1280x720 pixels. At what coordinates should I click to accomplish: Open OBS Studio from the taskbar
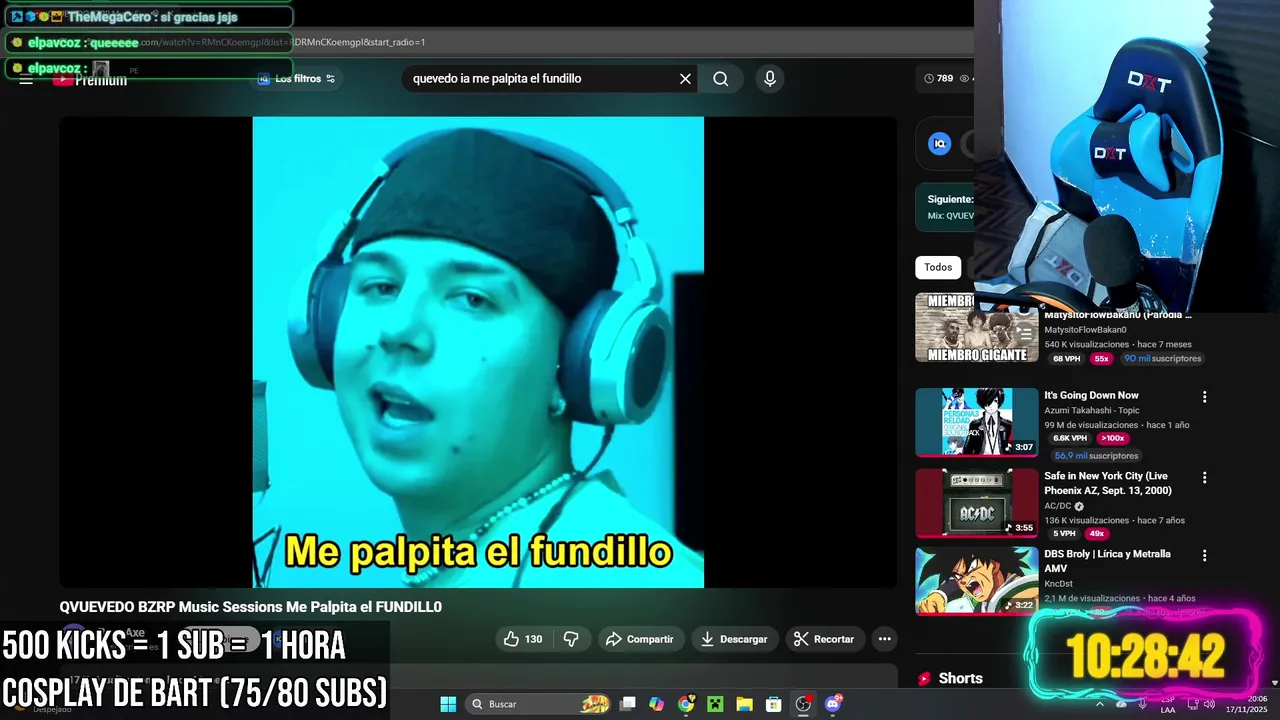803,704
